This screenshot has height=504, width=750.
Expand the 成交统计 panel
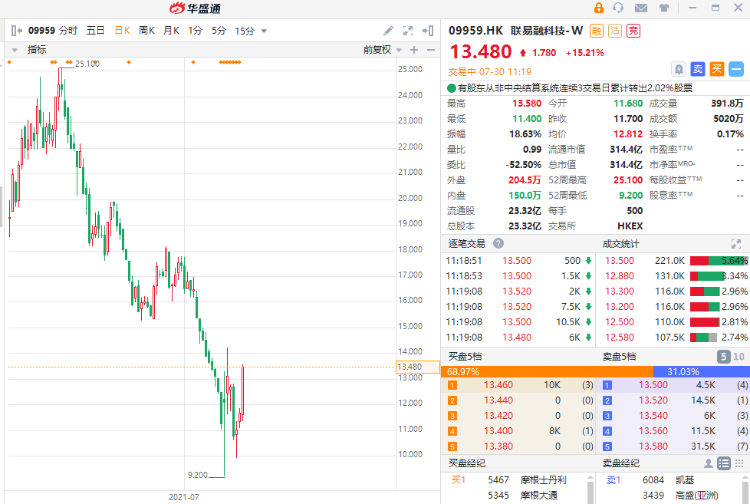pos(736,243)
